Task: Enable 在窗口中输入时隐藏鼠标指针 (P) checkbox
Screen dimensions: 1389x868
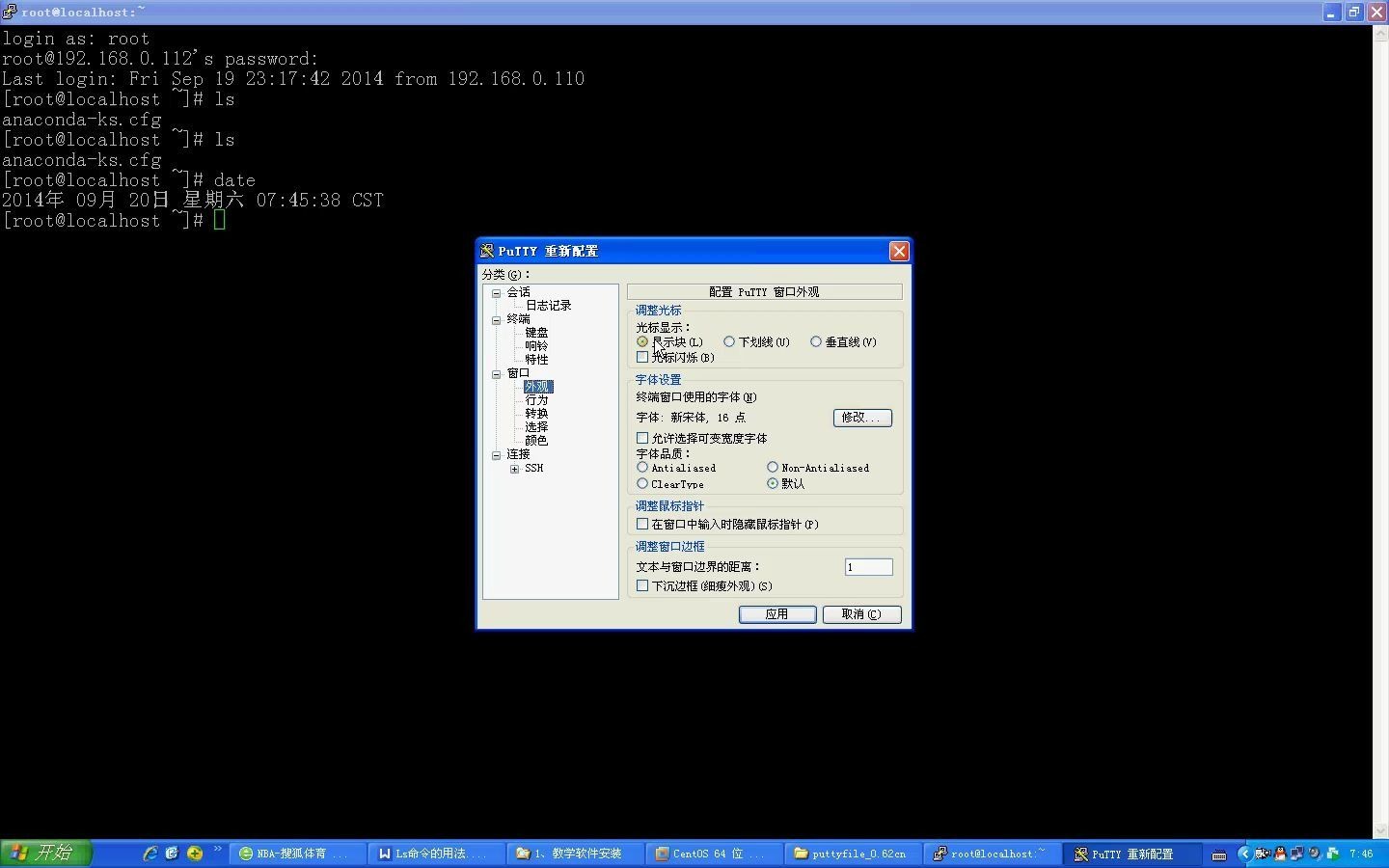Action: pos(642,525)
